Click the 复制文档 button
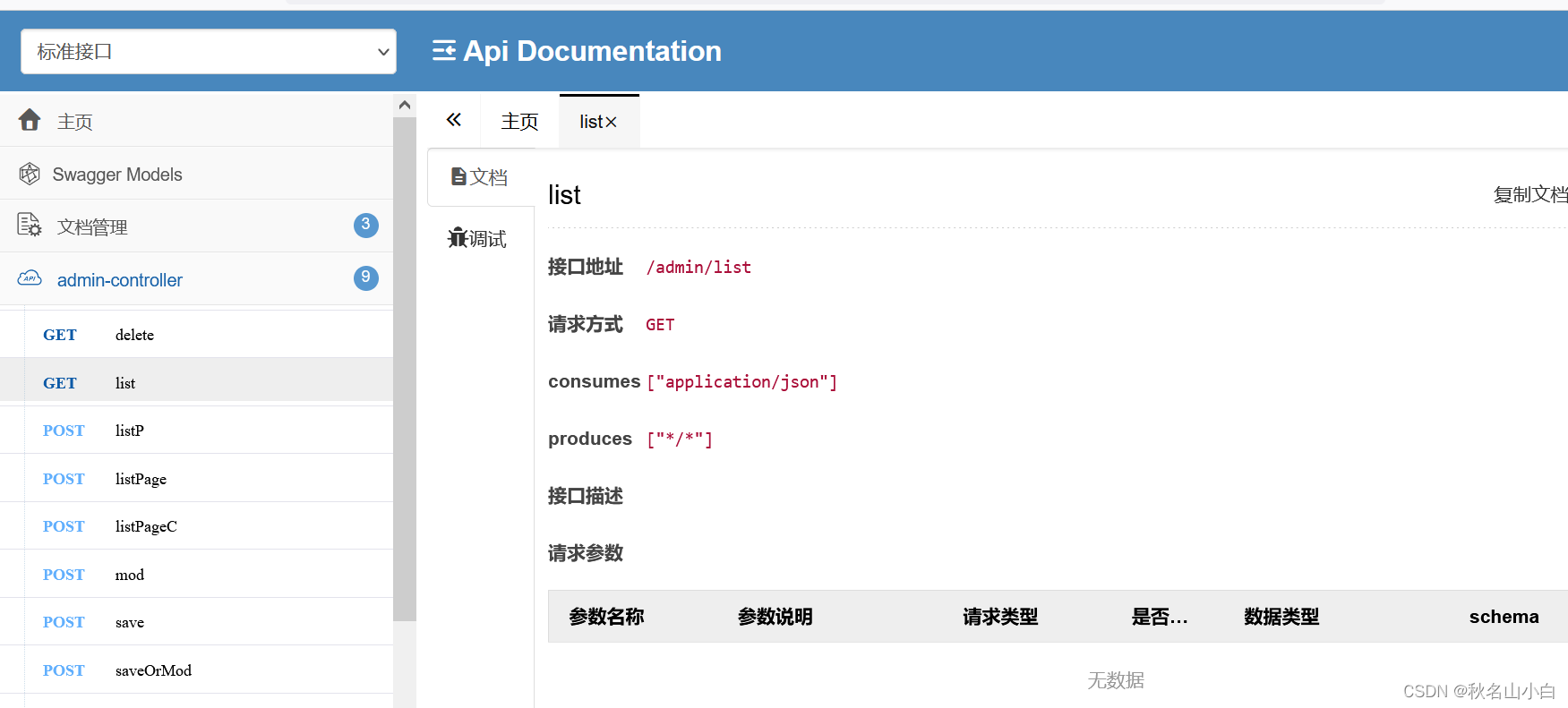 [x=1530, y=194]
